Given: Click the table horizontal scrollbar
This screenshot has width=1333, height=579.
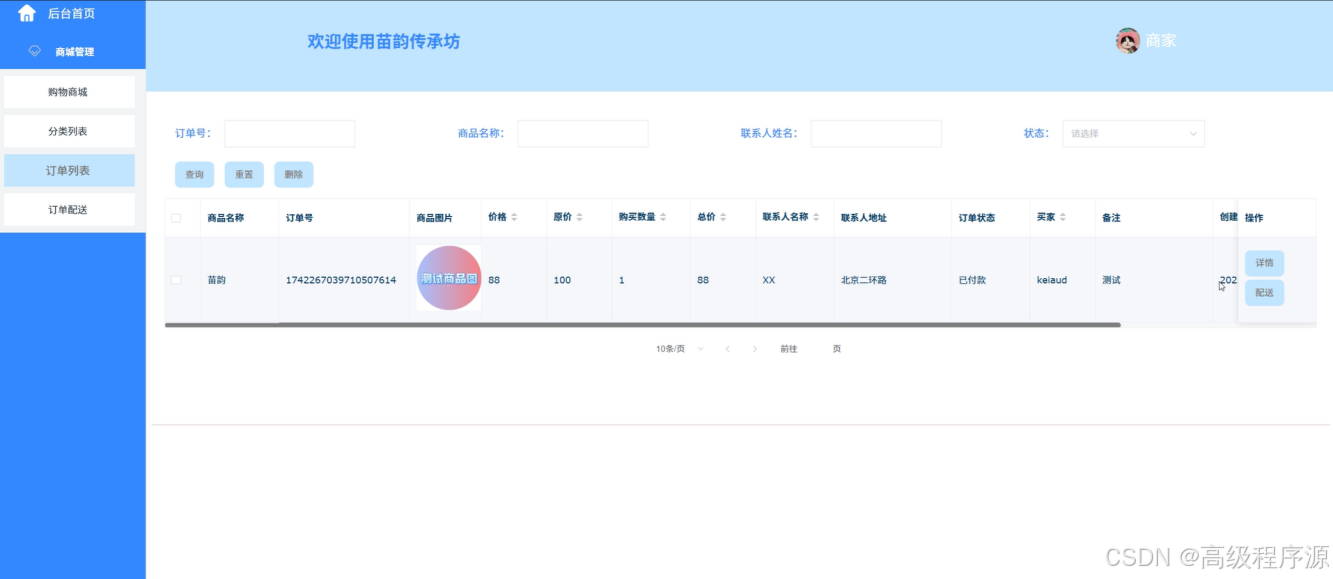Looking at the screenshot, I should tap(642, 325).
